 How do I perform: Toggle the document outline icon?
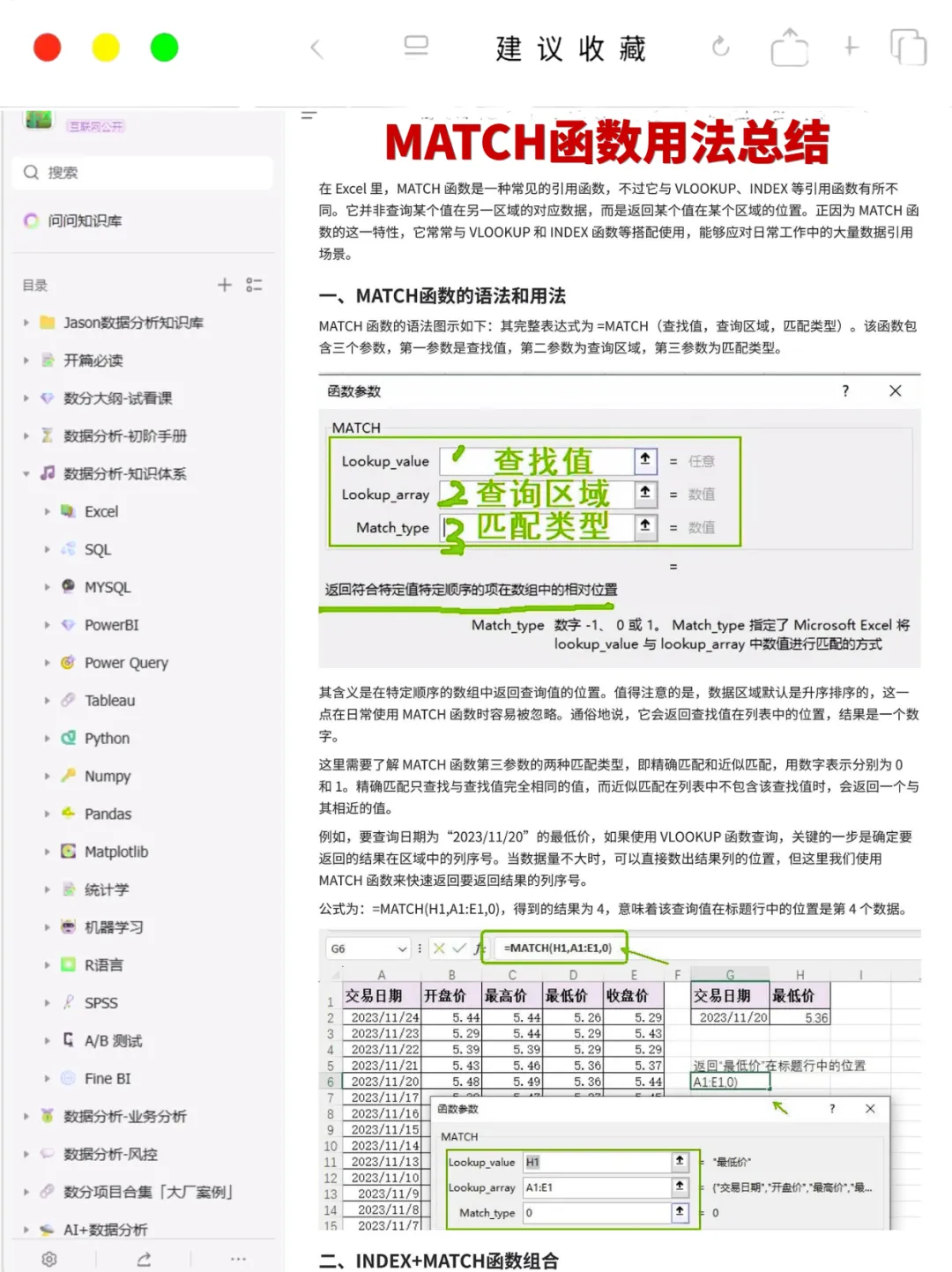(x=309, y=115)
